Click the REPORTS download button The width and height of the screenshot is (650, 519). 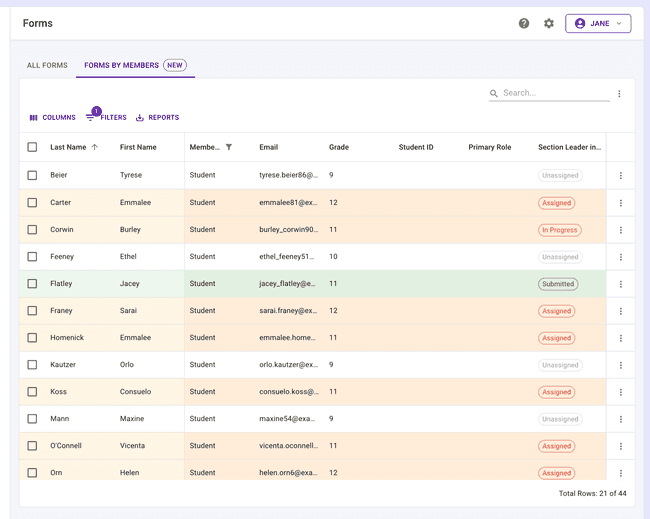(x=158, y=117)
